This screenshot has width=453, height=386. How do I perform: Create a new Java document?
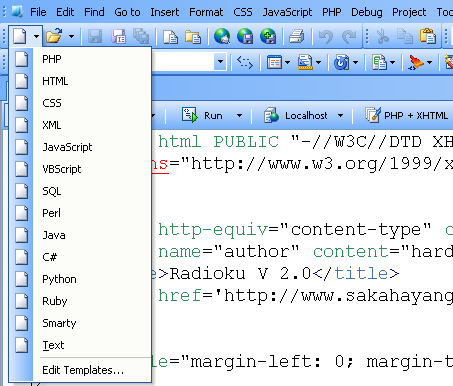(80, 235)
